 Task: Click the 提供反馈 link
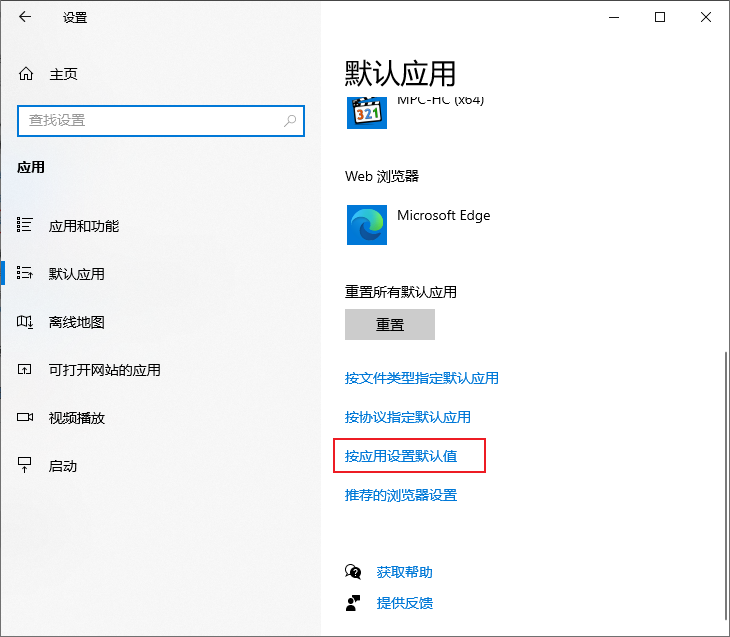click(x=405, y=603)
